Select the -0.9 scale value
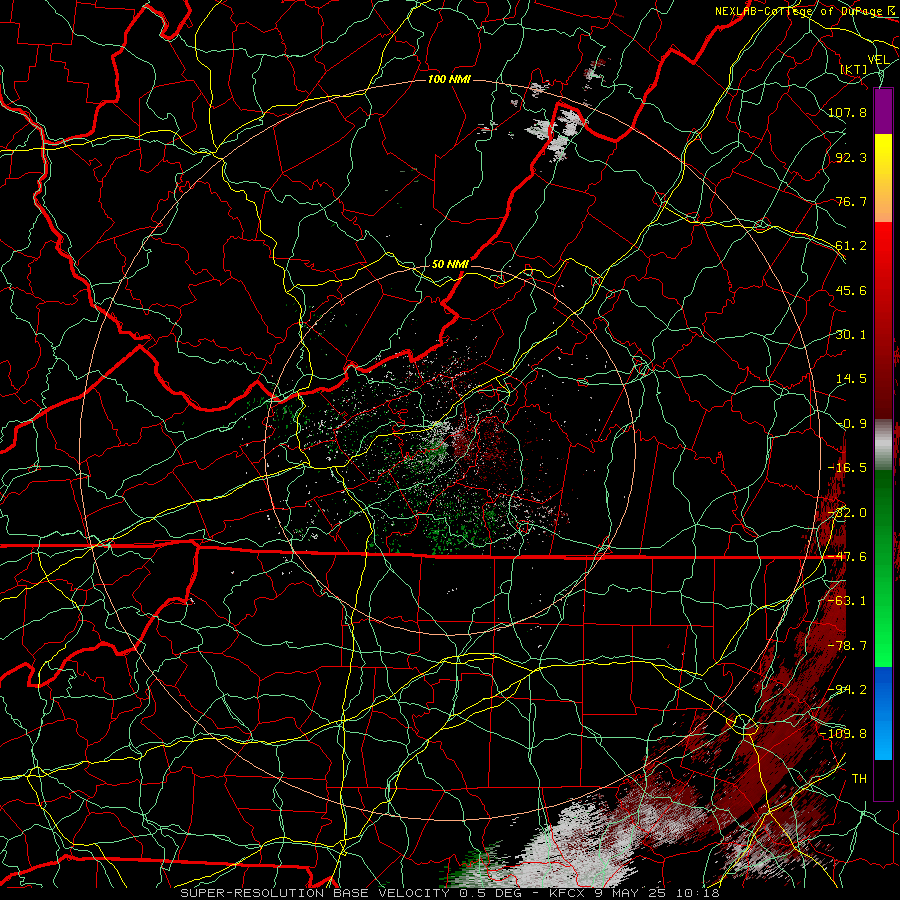900x900 pixels. (851, 424)
